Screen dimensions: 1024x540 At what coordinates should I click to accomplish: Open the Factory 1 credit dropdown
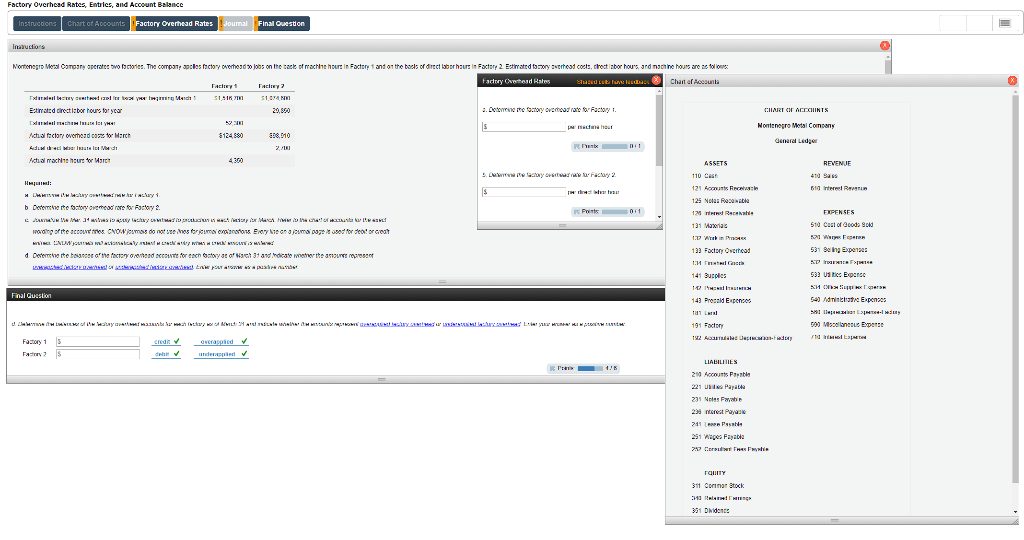coord(167,341)
